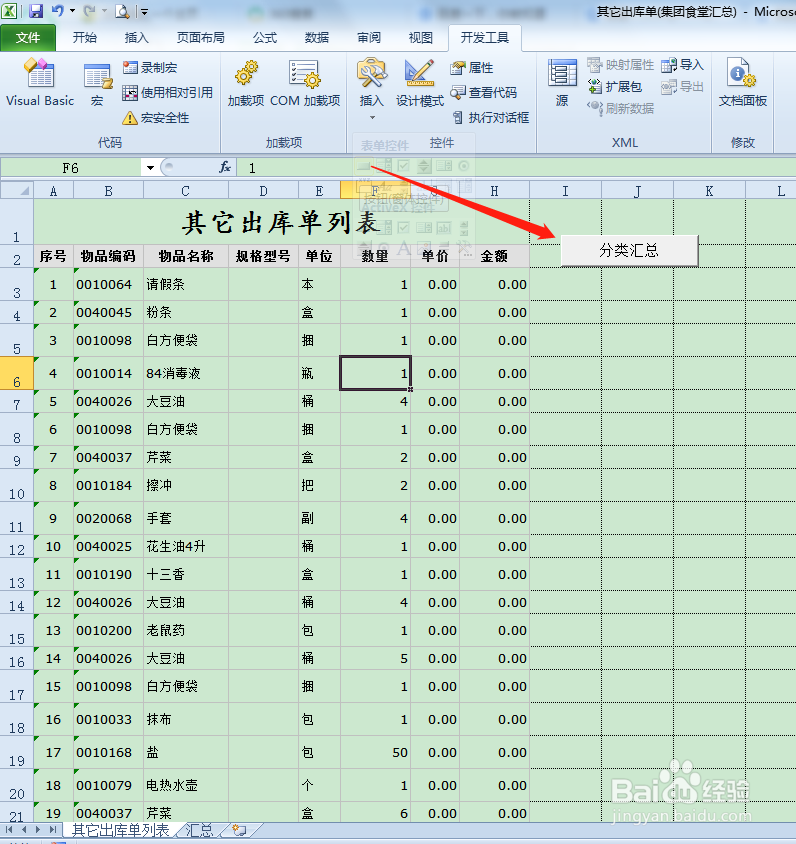Screen dimensions: 796x844
Task: Click 执行对话框 run dialog
Action: 490,117
